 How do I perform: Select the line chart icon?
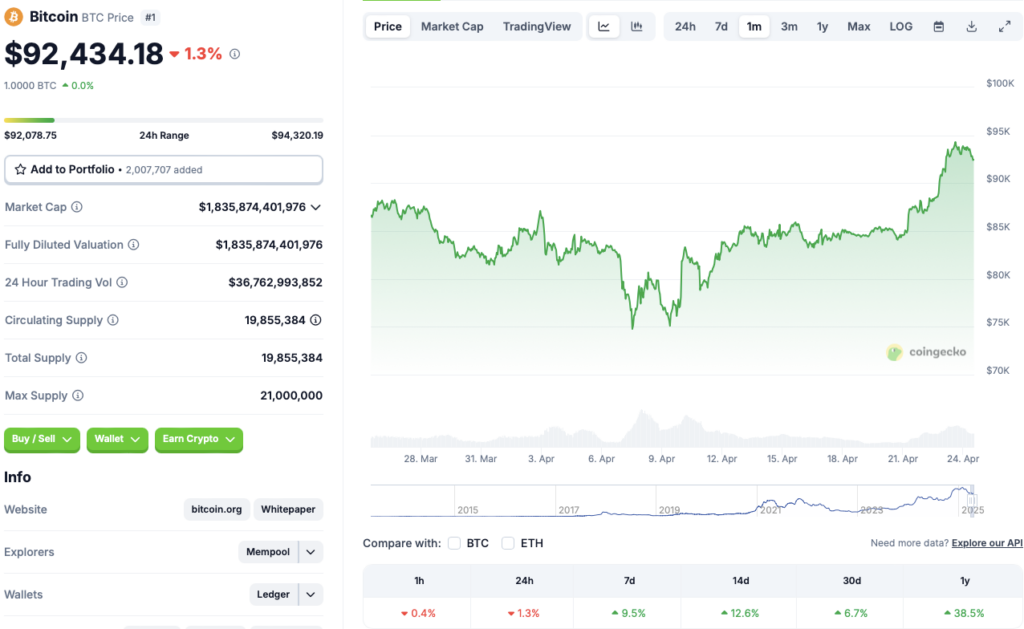[604, 26]
